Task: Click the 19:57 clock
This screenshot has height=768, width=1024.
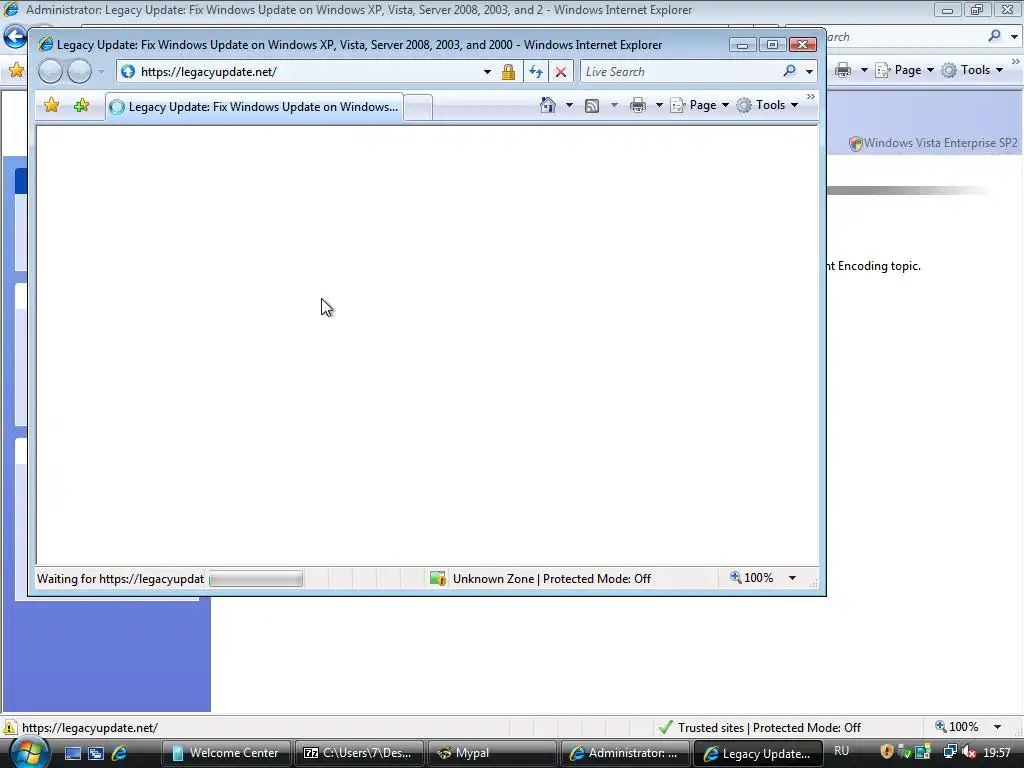Action: 997,753
